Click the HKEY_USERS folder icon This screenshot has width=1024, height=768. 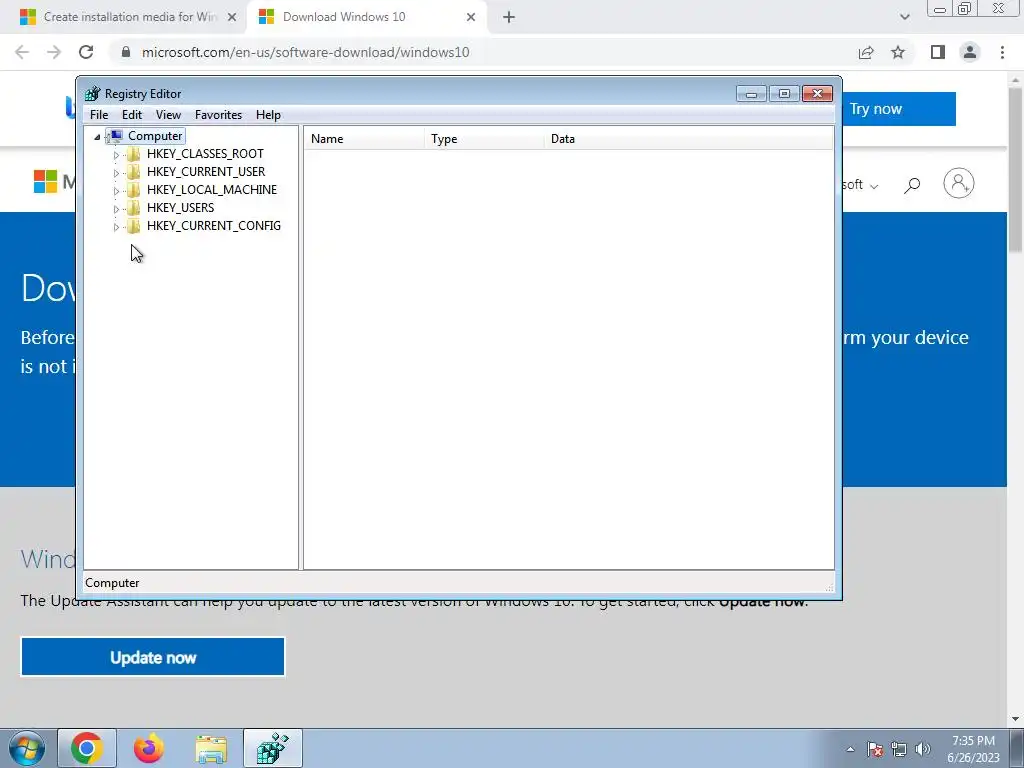pyautogui.click(x=133, y=208)
